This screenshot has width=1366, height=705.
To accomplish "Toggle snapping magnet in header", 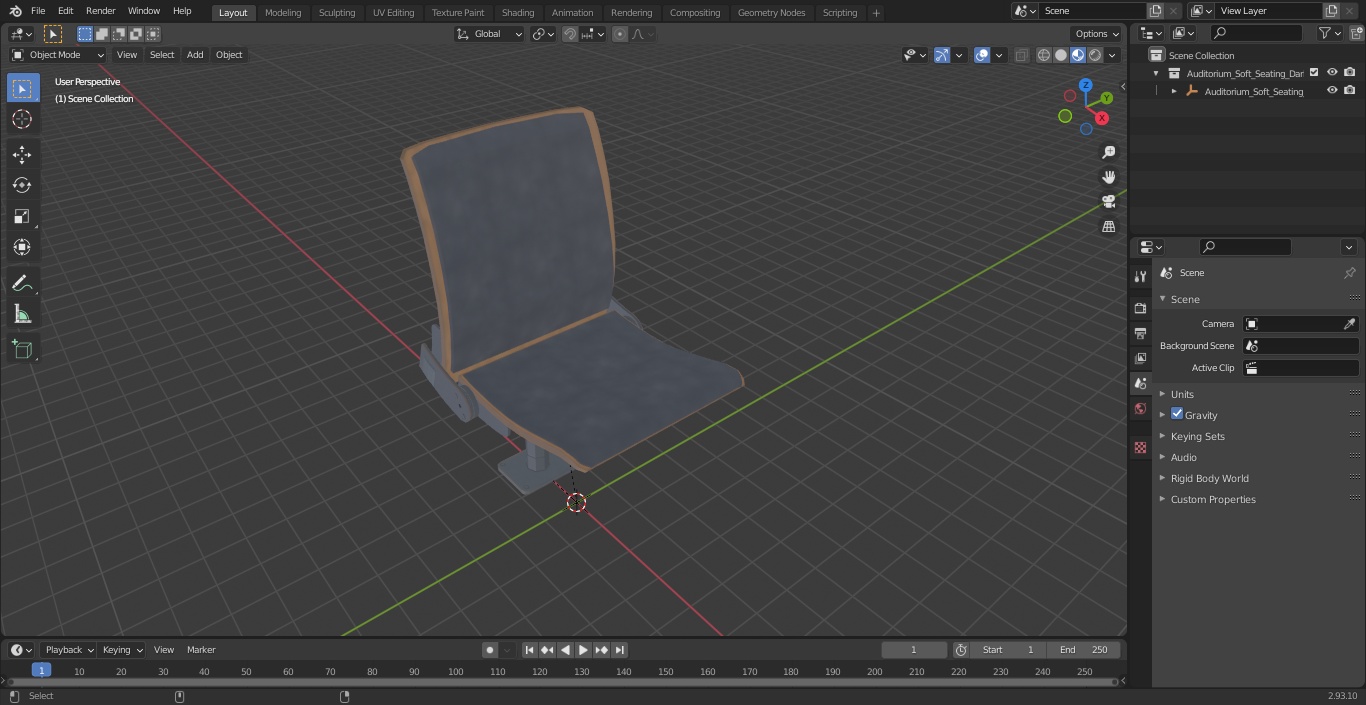I will (x=570, y=34).
